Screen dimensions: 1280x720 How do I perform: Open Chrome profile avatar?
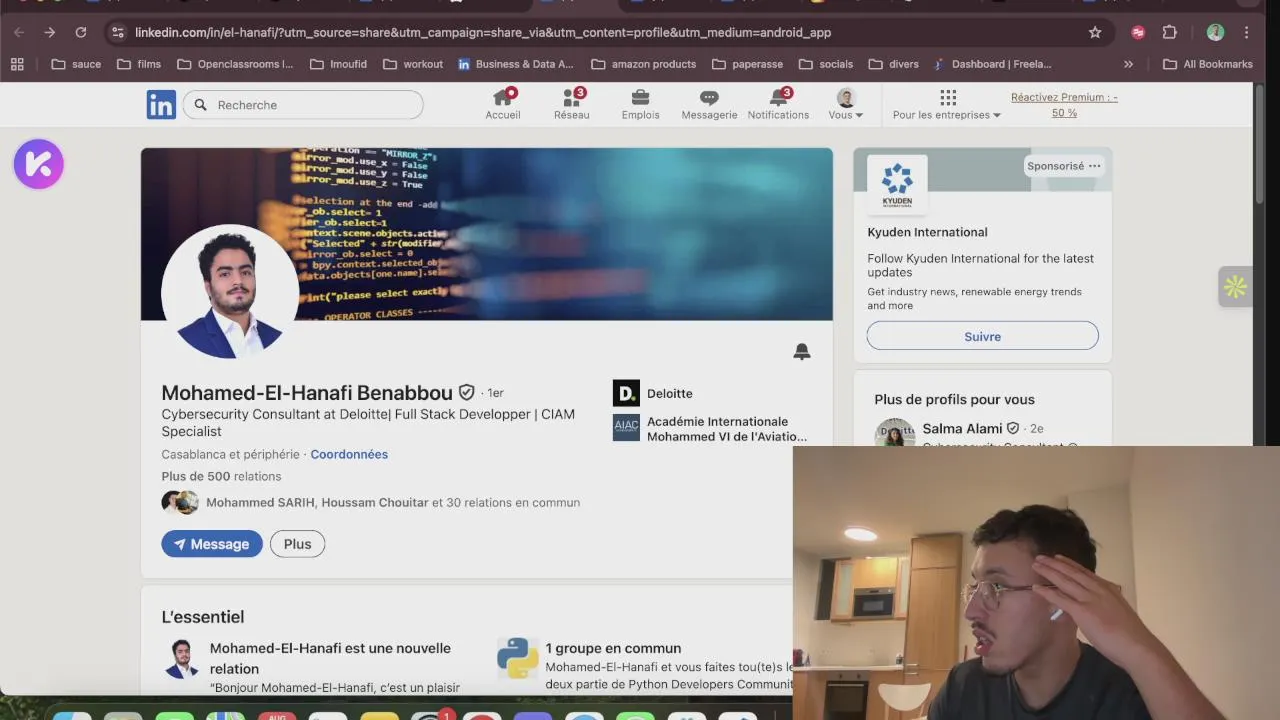click(1215, 32)
